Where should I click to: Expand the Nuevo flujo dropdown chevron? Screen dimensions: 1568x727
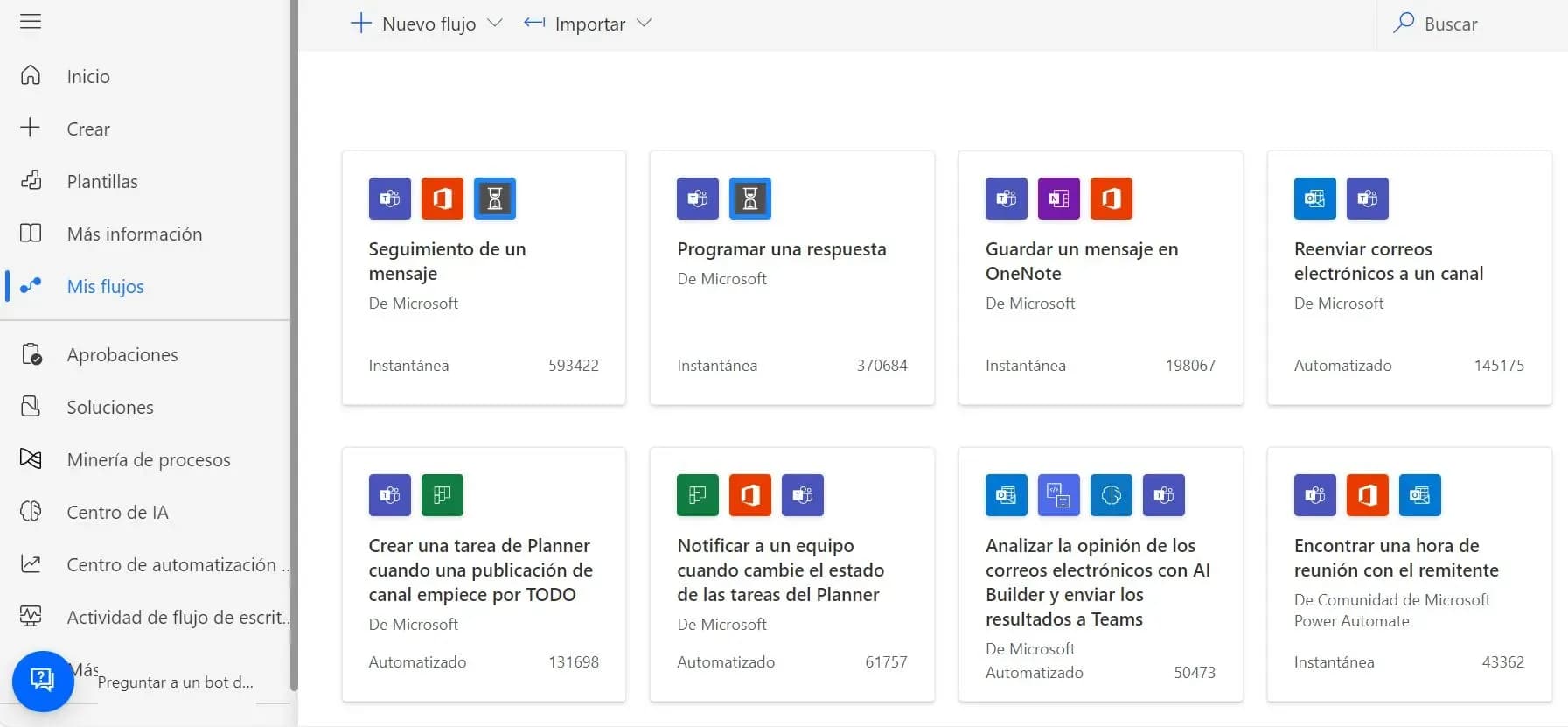point(495,23)
